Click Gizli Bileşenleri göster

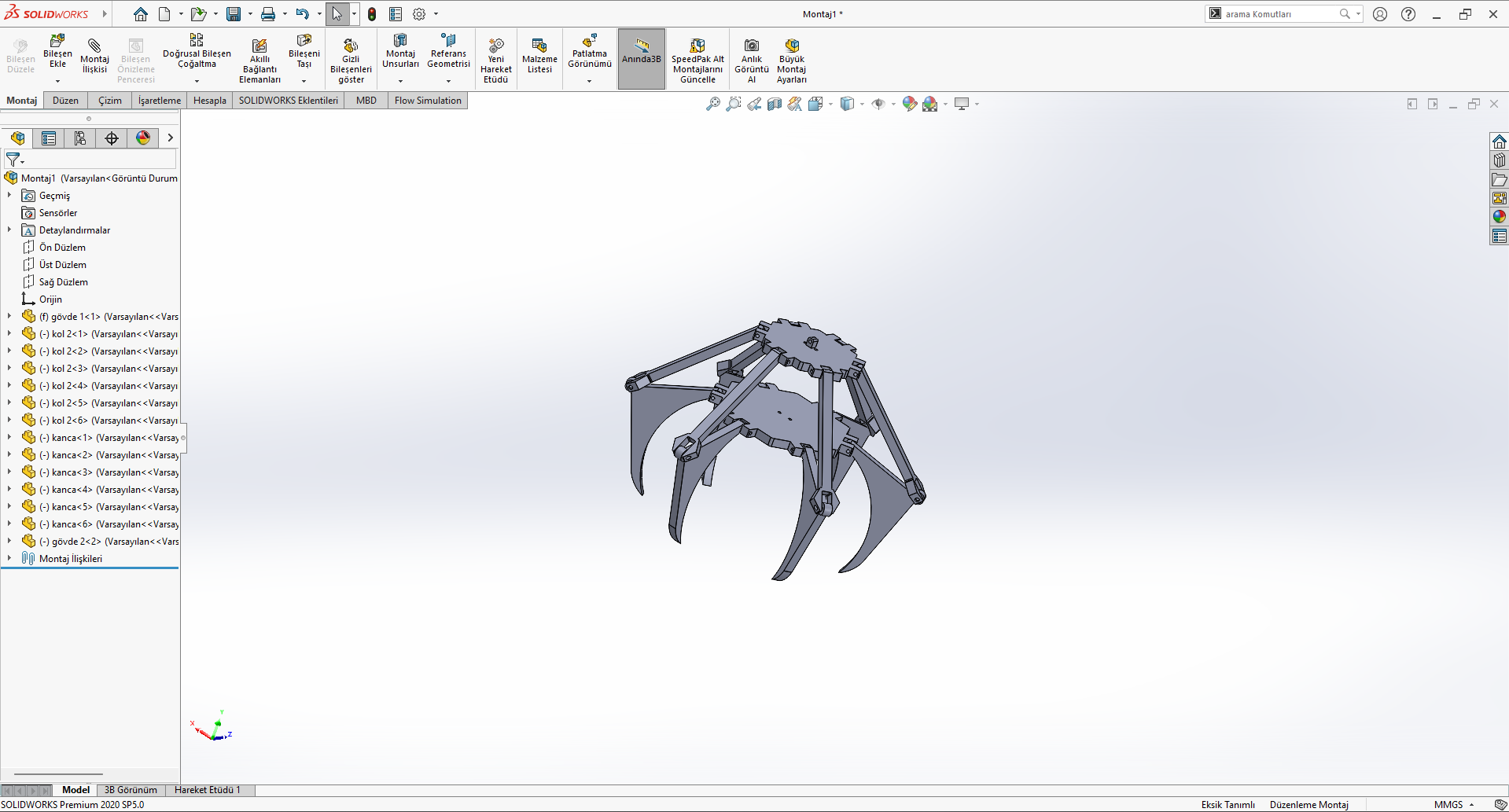351,61
